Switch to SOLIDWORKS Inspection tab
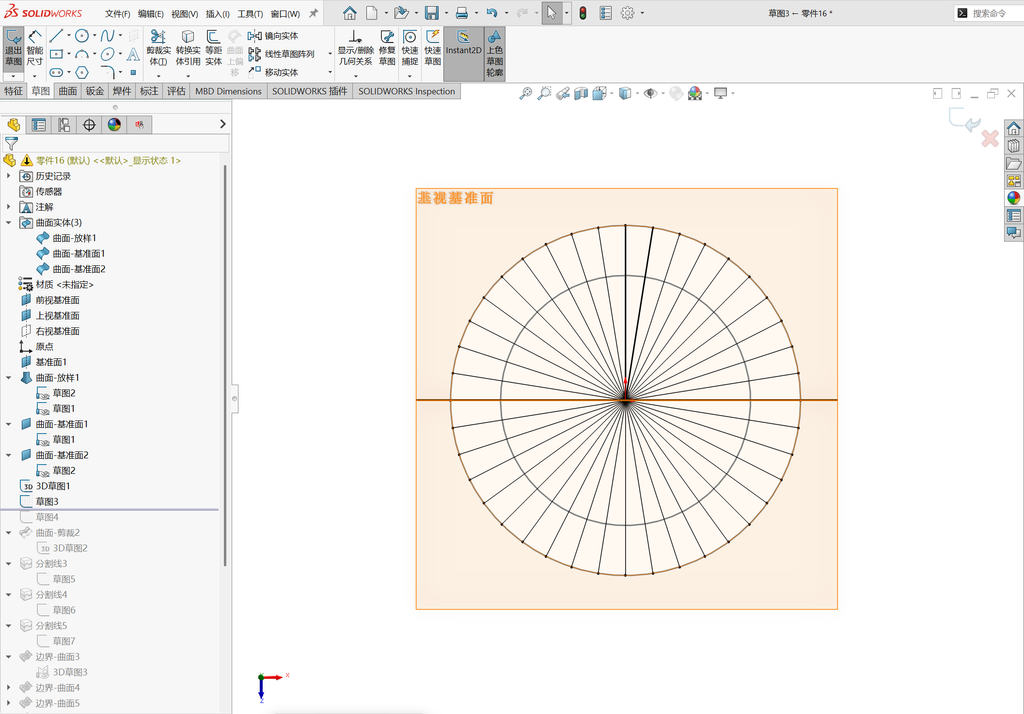The width and height of the screenshot is (1024, 714). pyautogui.click(x=406, y=91)
